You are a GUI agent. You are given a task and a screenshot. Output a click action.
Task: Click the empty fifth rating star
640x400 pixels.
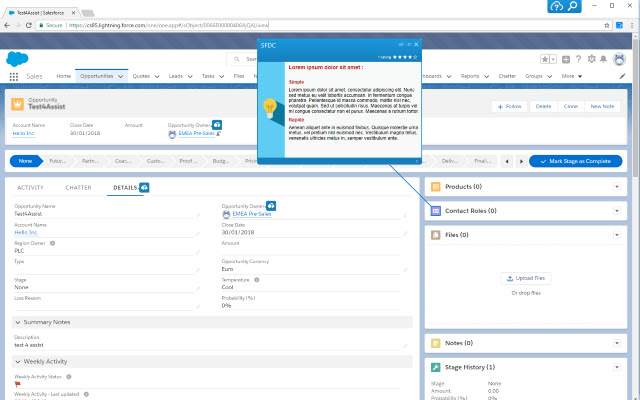pos(415,57)
